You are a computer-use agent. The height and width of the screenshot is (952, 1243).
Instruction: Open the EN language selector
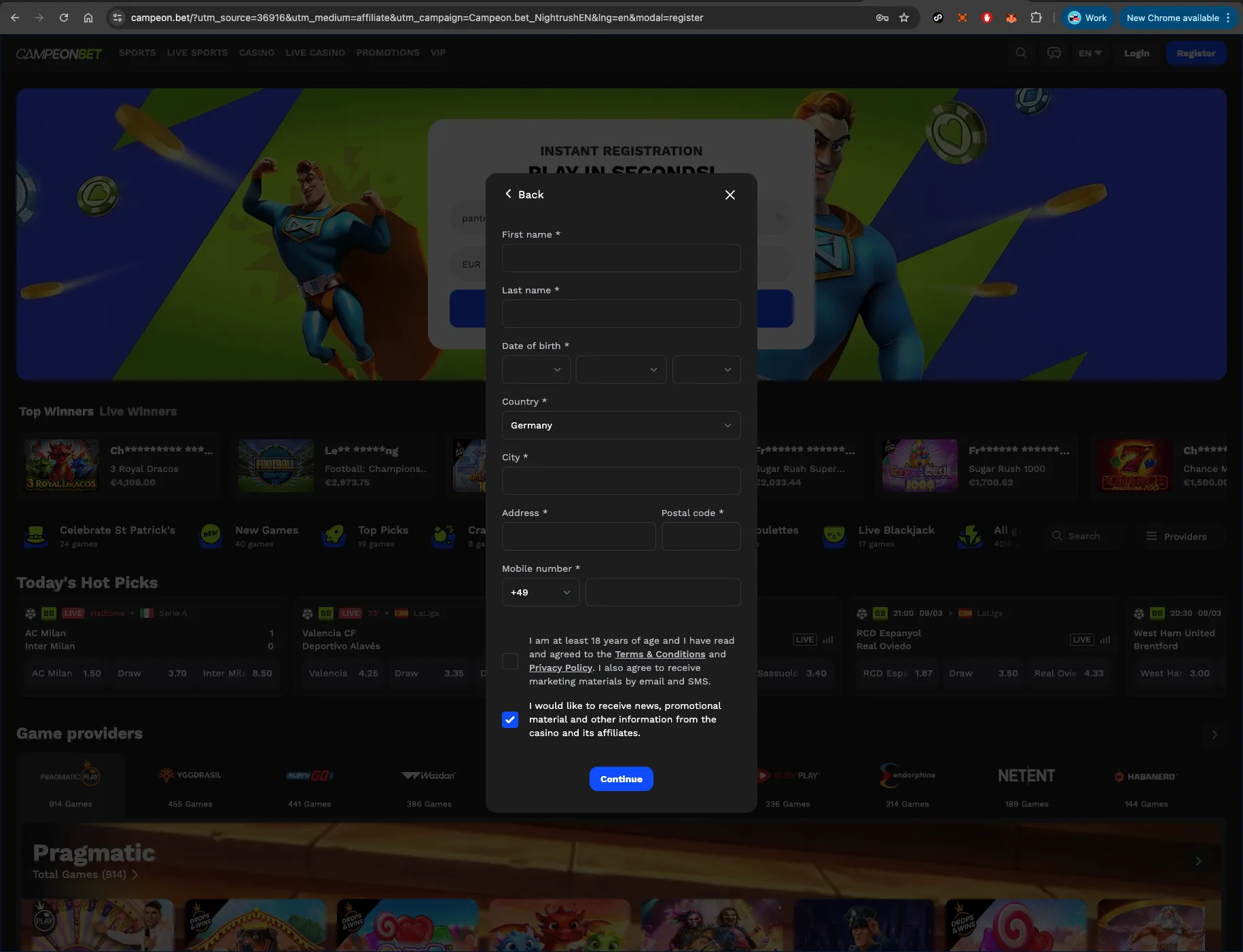(1090, 53)
